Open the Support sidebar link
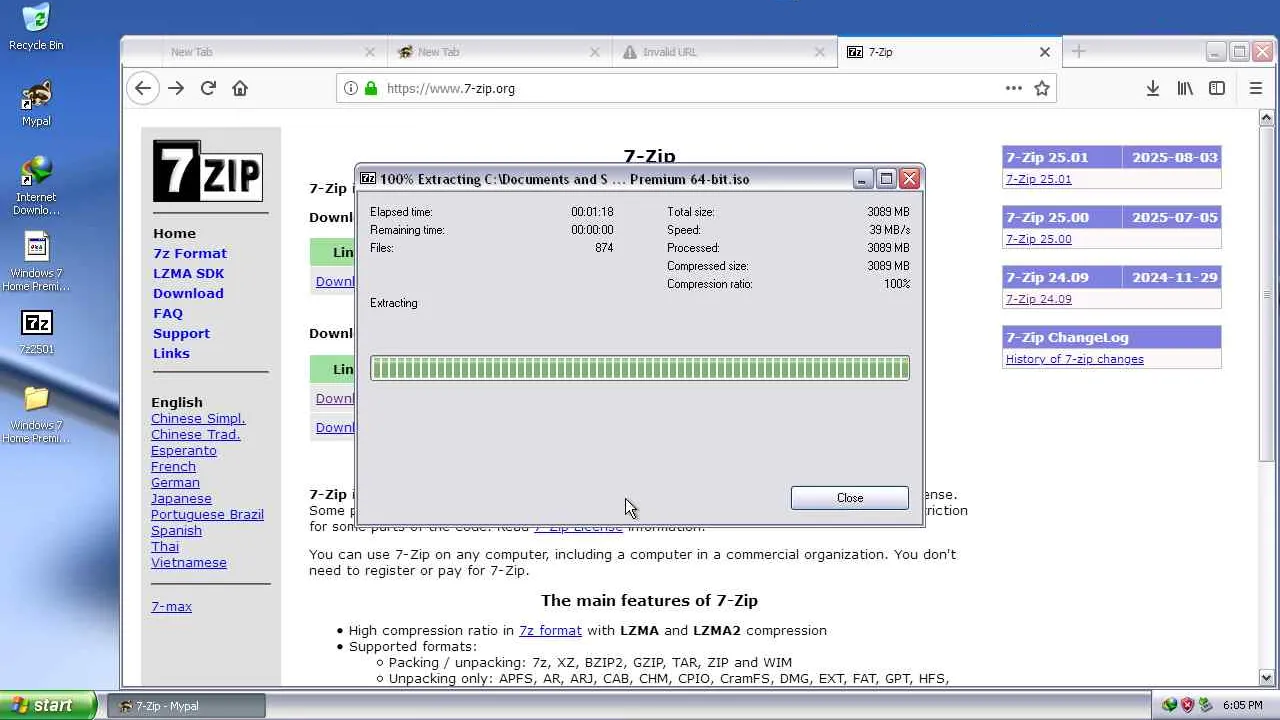Image resolution: width=1280 pixels, height=720 pixels. click(181, 333)
